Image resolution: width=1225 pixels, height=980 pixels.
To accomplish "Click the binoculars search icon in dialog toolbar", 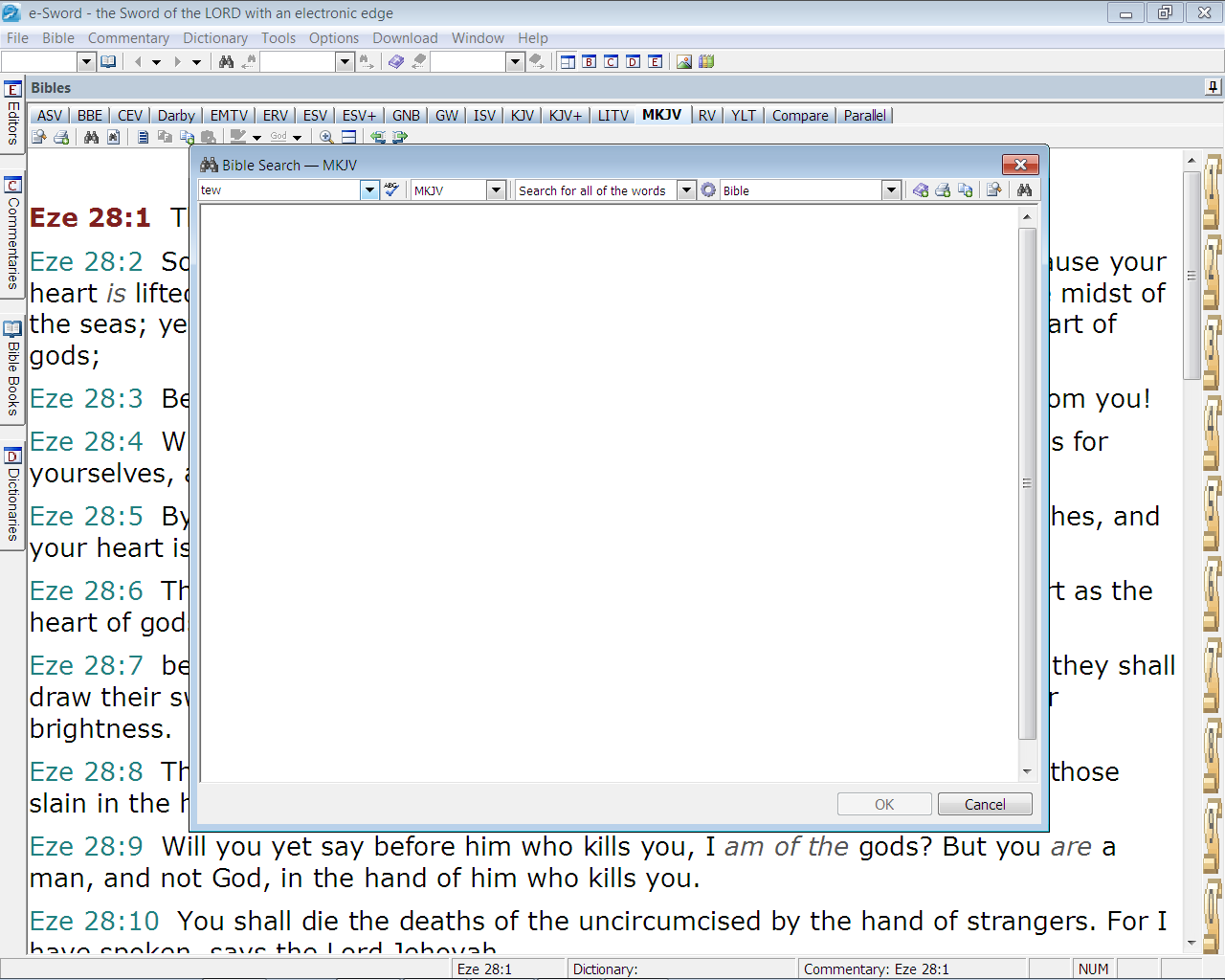I will click(1024, 190).
